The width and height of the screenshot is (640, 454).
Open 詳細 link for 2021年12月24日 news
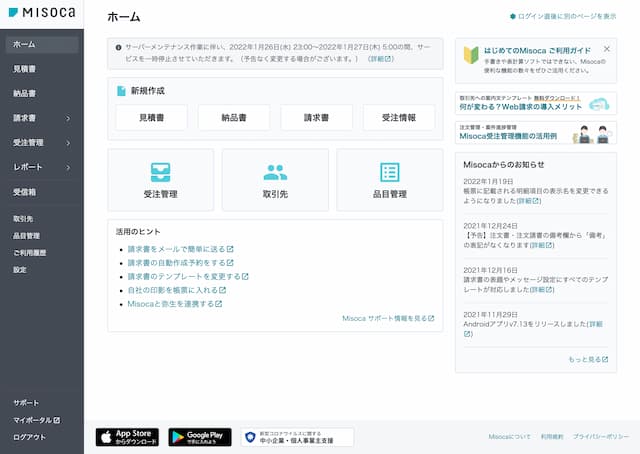coord(542,245)
